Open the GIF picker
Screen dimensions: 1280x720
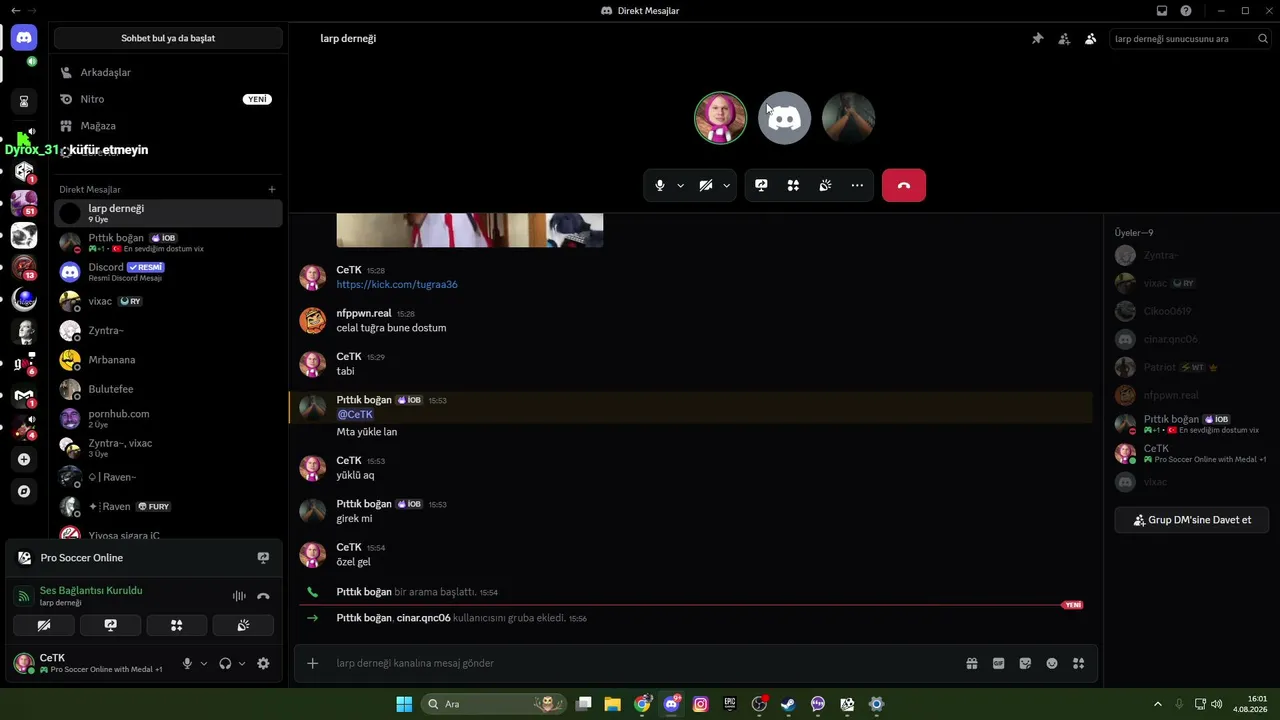[998, 663]
